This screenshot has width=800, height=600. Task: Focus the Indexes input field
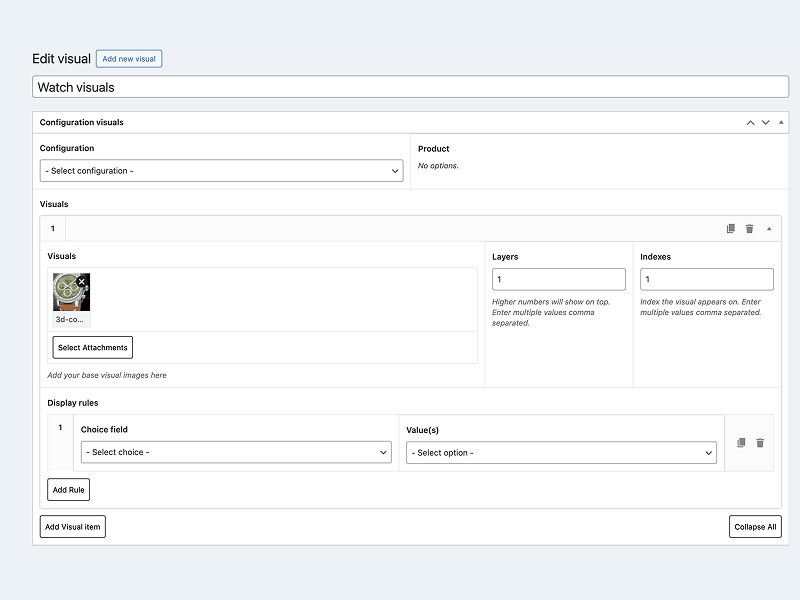point(706,280)
